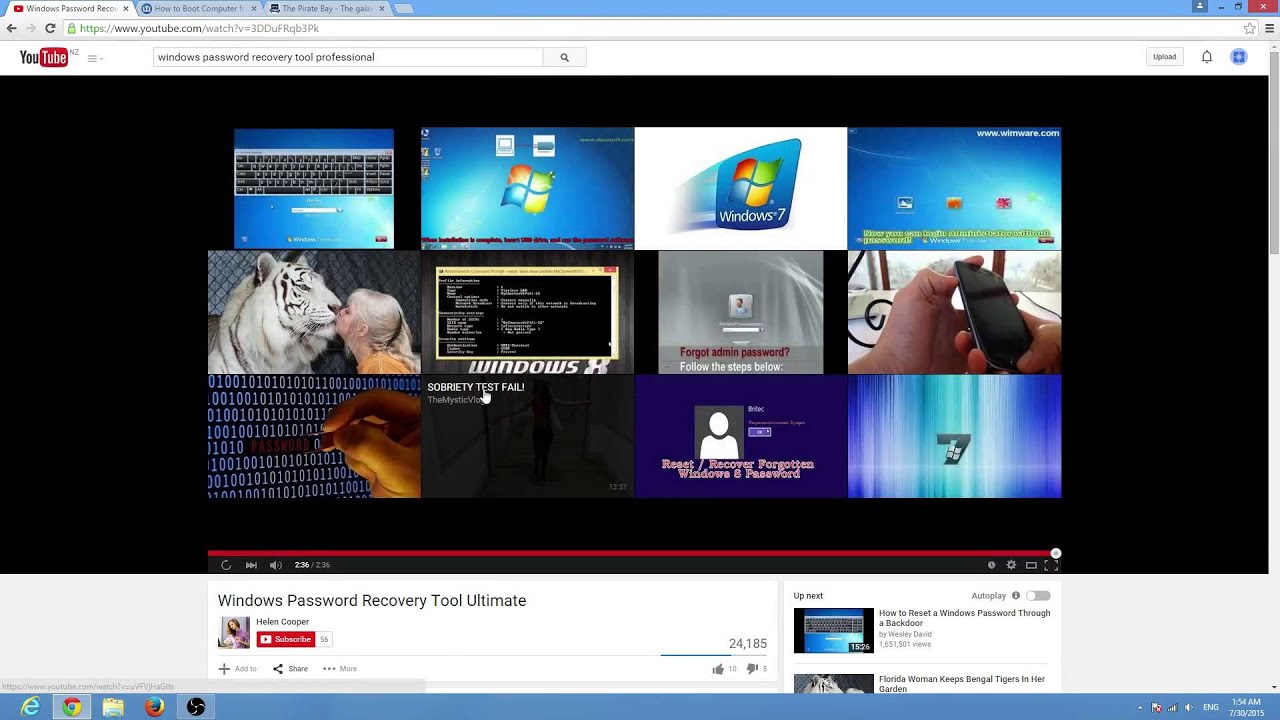
Task: Toggle the Autoplay switch
Action: point(1038,596)
